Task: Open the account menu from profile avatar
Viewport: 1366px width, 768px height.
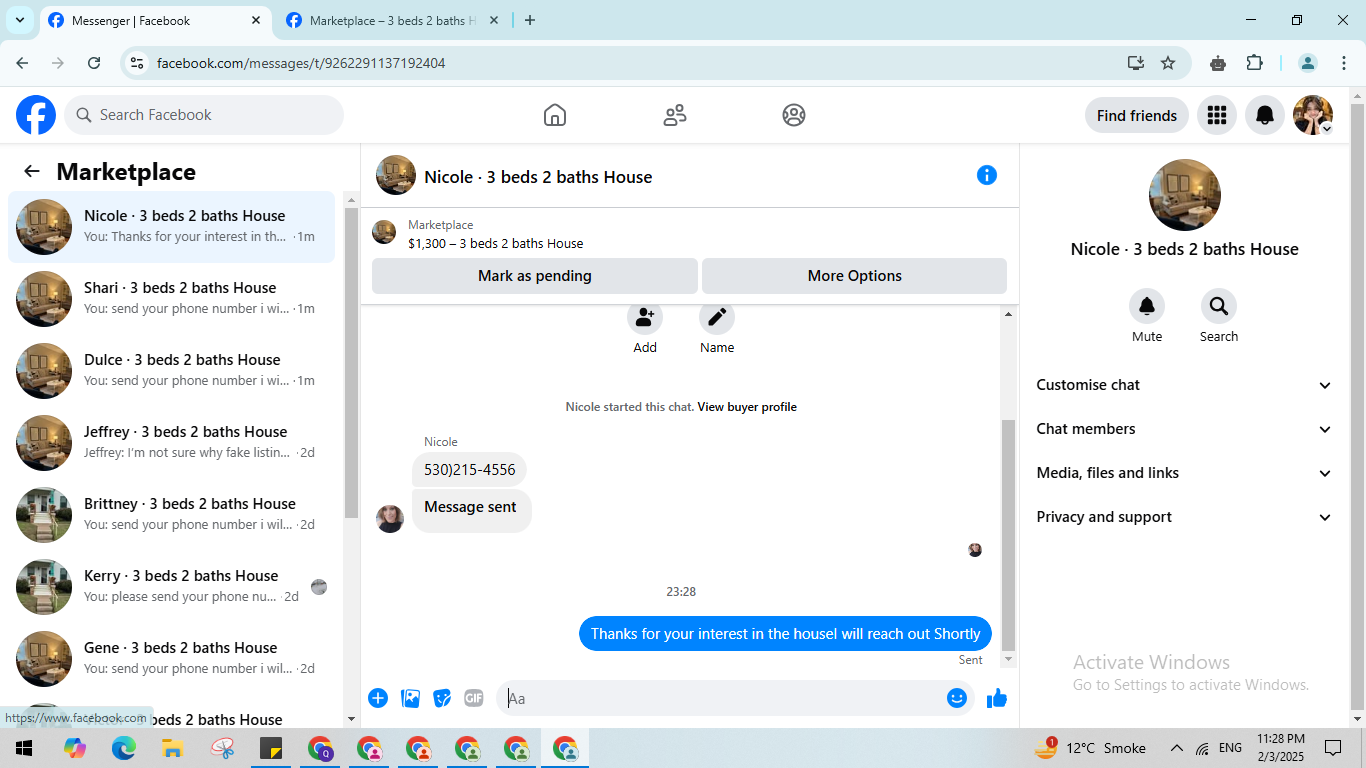Action: (x=1313, y=115)
